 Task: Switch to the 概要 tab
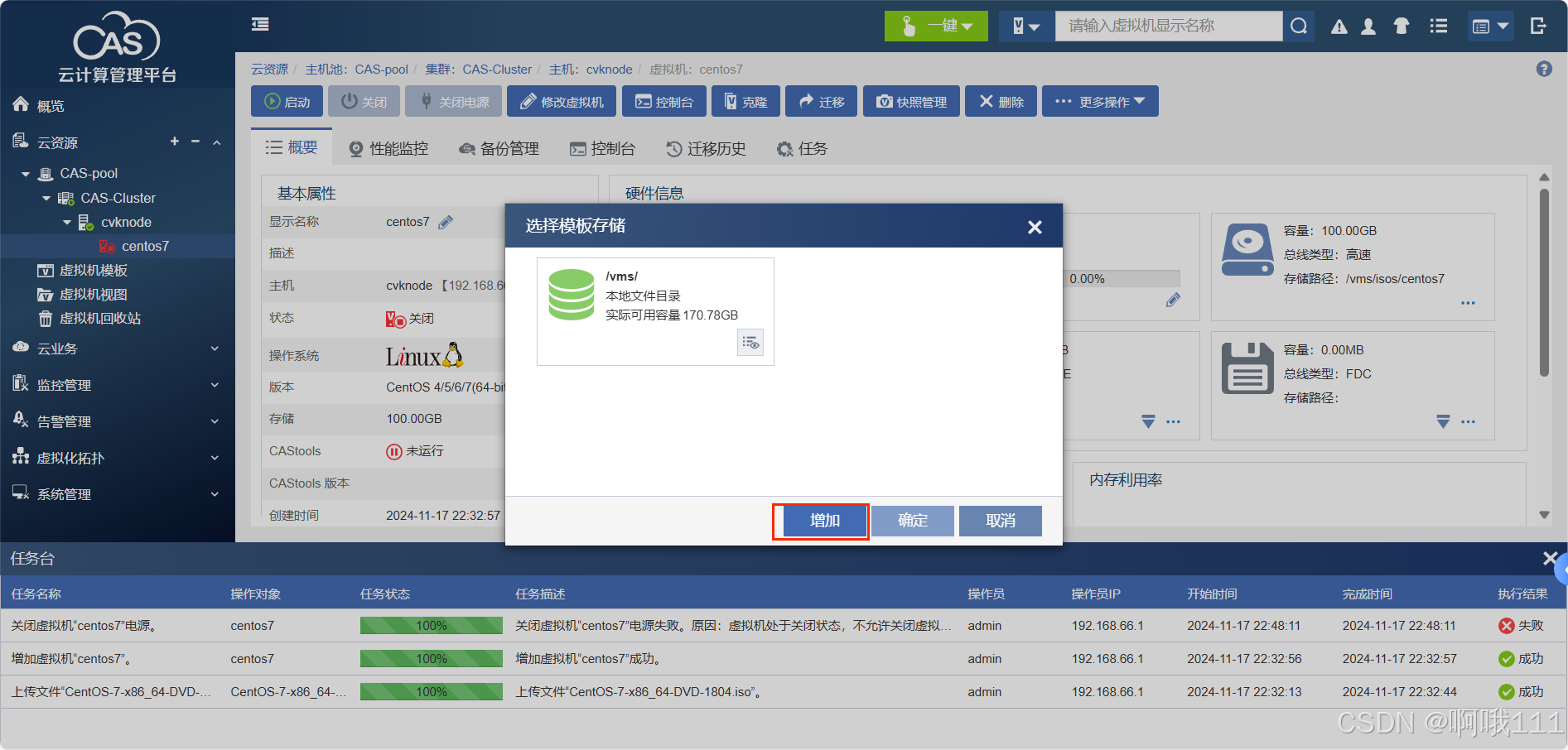click(292, 147)
